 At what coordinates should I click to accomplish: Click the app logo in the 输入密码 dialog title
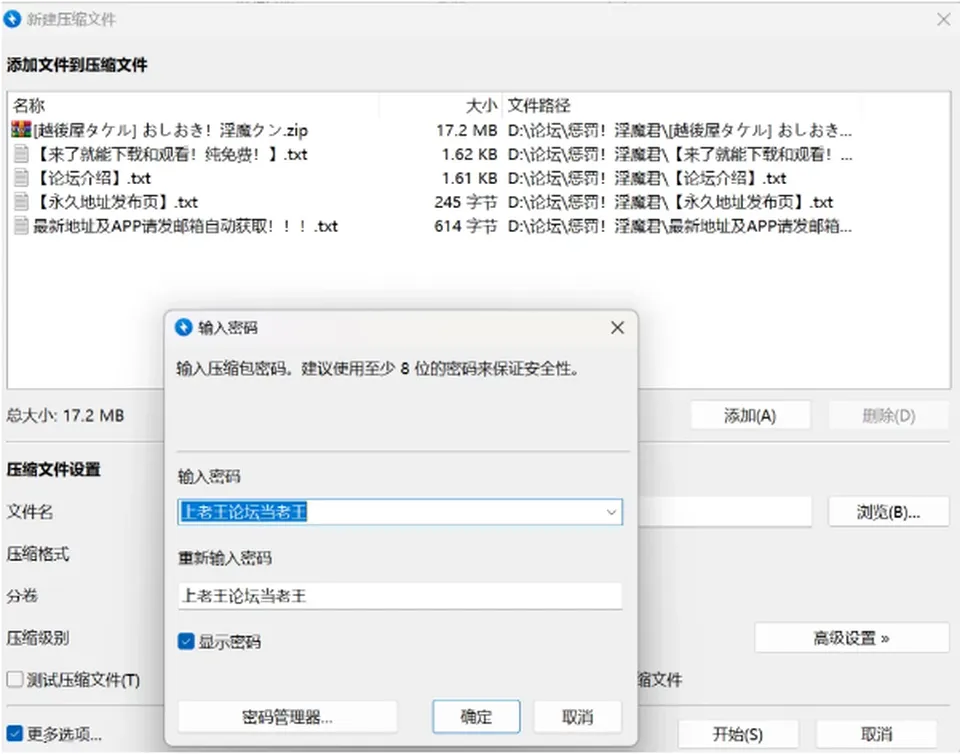[x=184, y=327]
